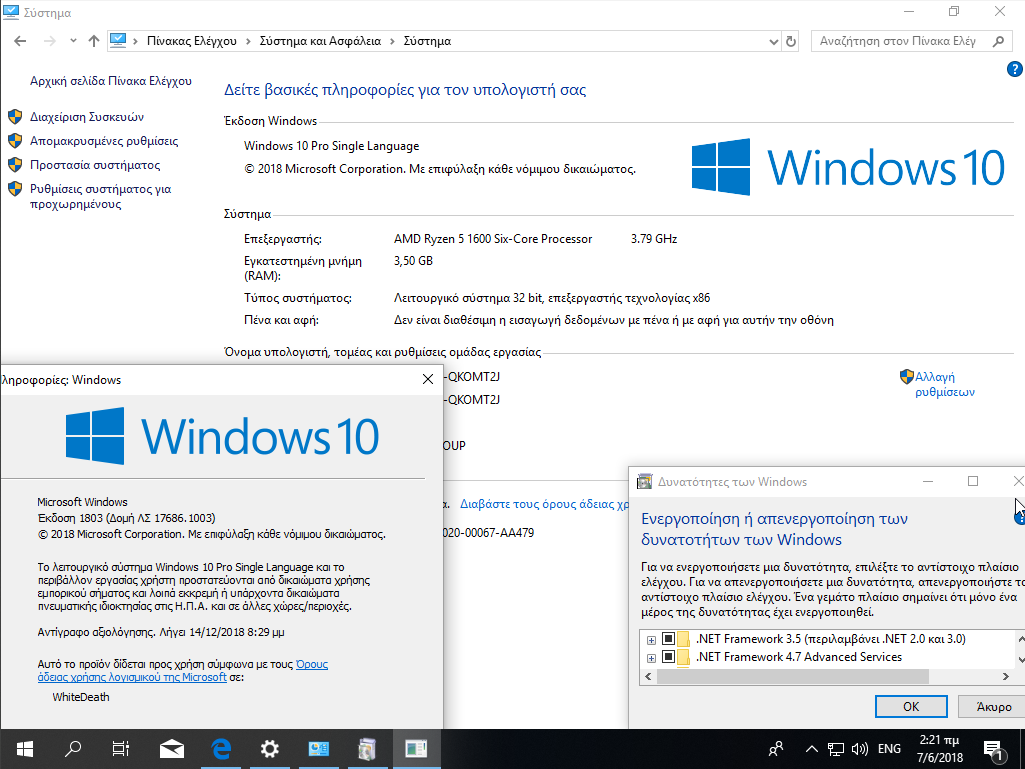Click the Forward arrow in the System window

pyautogui.click(x=49, y=41)
